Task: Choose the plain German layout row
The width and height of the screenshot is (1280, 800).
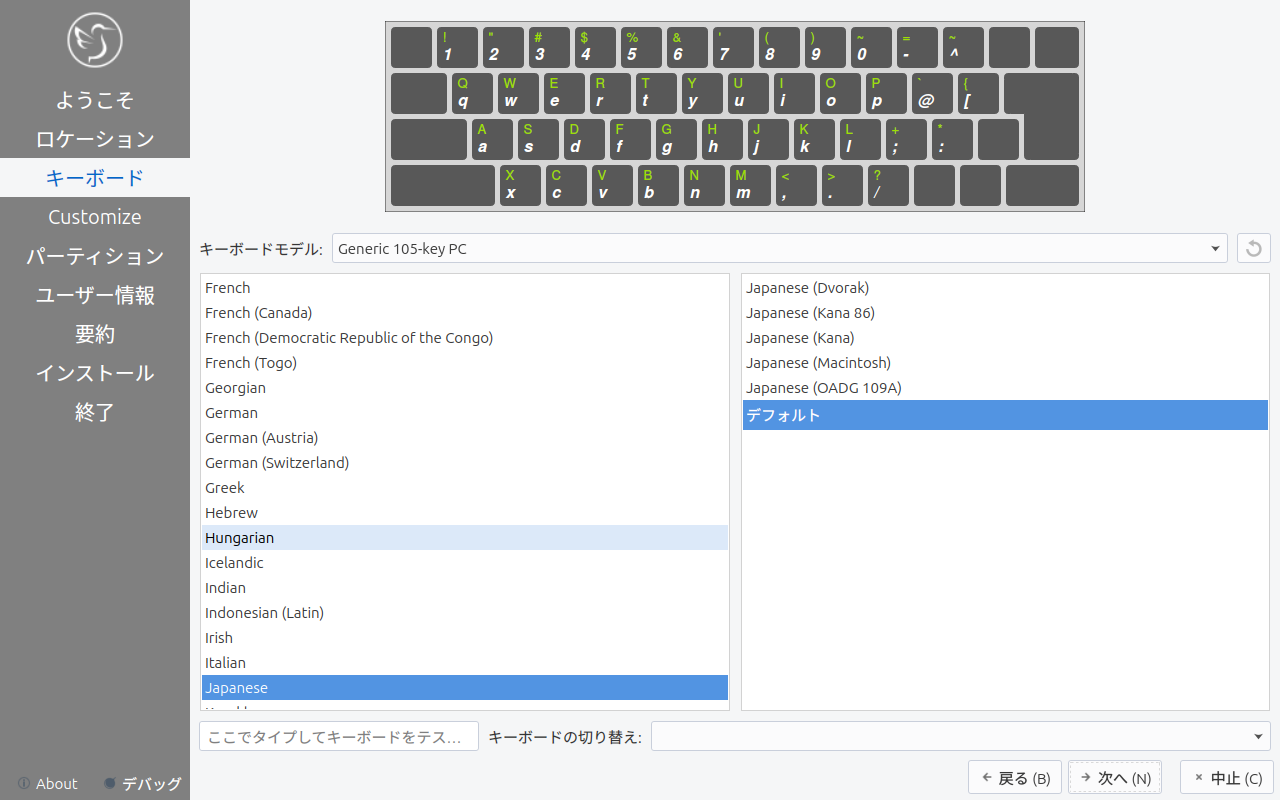Action: tap(465, 413)
